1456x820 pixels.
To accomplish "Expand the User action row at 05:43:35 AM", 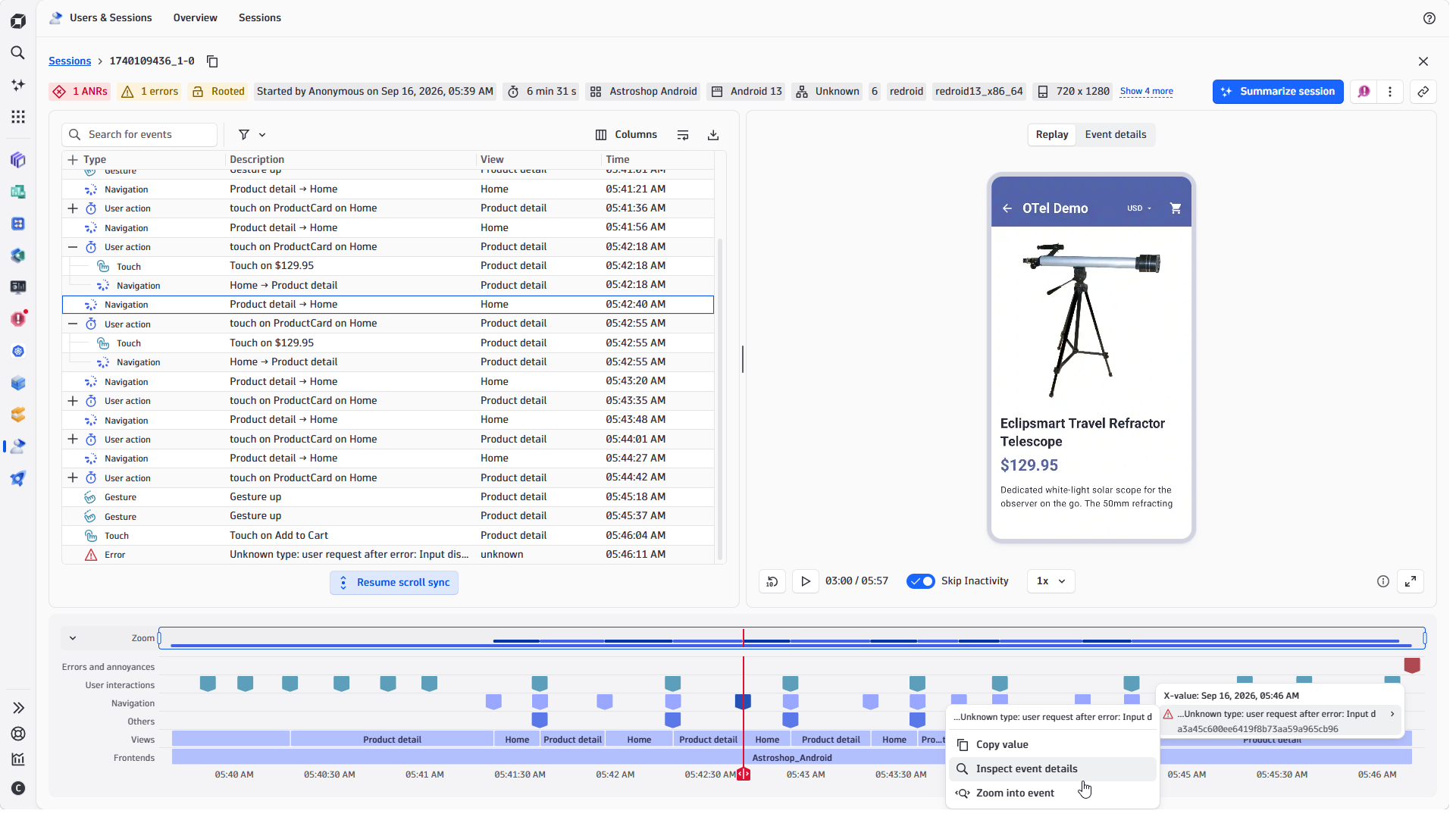I will 73,402.
